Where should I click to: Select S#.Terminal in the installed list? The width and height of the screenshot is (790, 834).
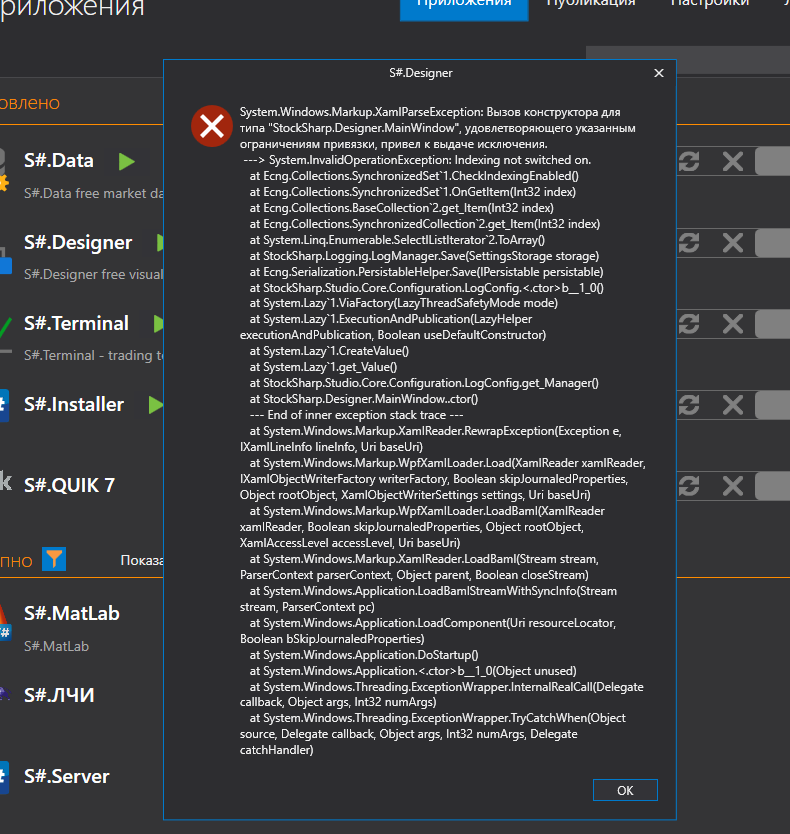coord(77,323)
